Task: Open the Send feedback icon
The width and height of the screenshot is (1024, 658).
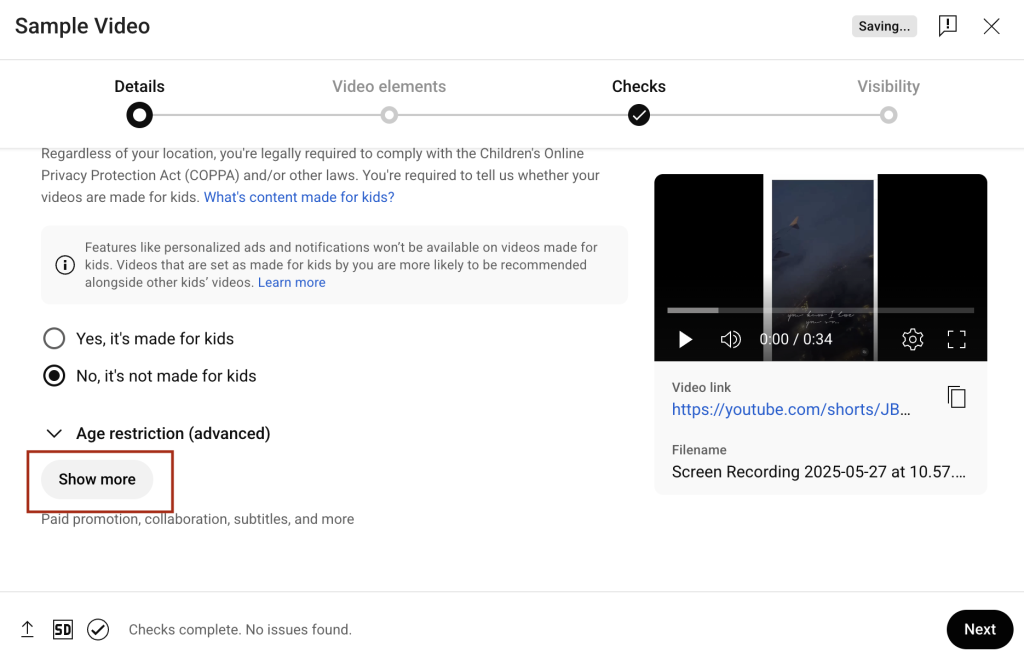Action: point(947,26)
